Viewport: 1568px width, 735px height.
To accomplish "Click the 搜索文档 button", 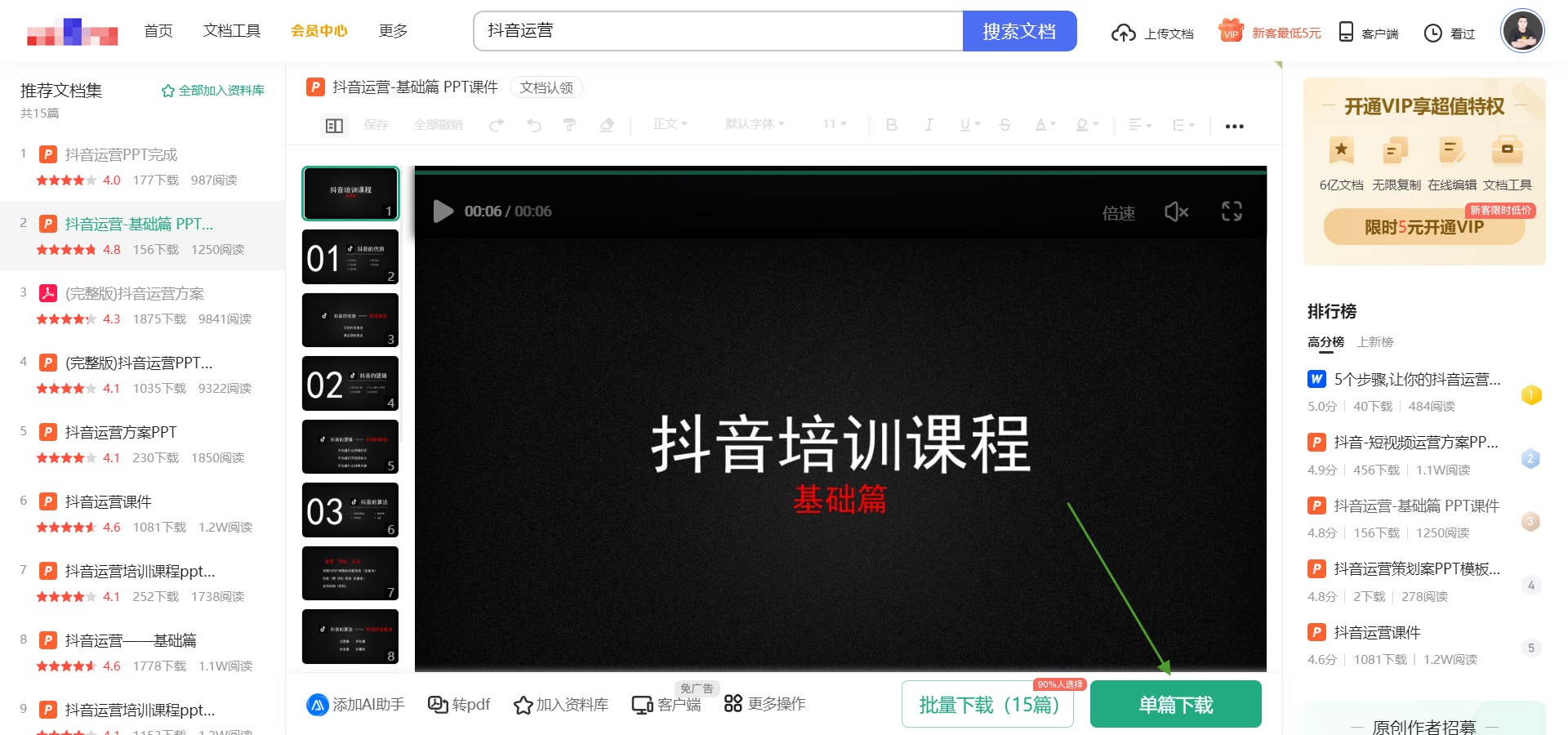I will pyautogui.click(x=1019, y=31).
